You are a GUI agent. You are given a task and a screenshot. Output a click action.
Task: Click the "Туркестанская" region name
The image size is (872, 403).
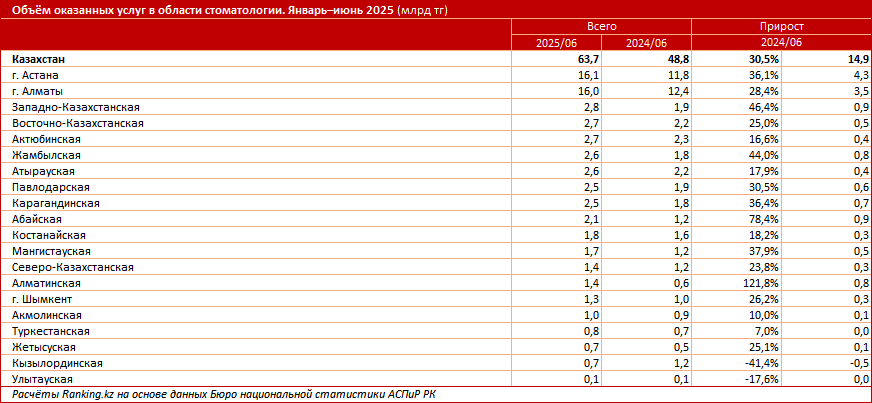[x=51, y=331]
